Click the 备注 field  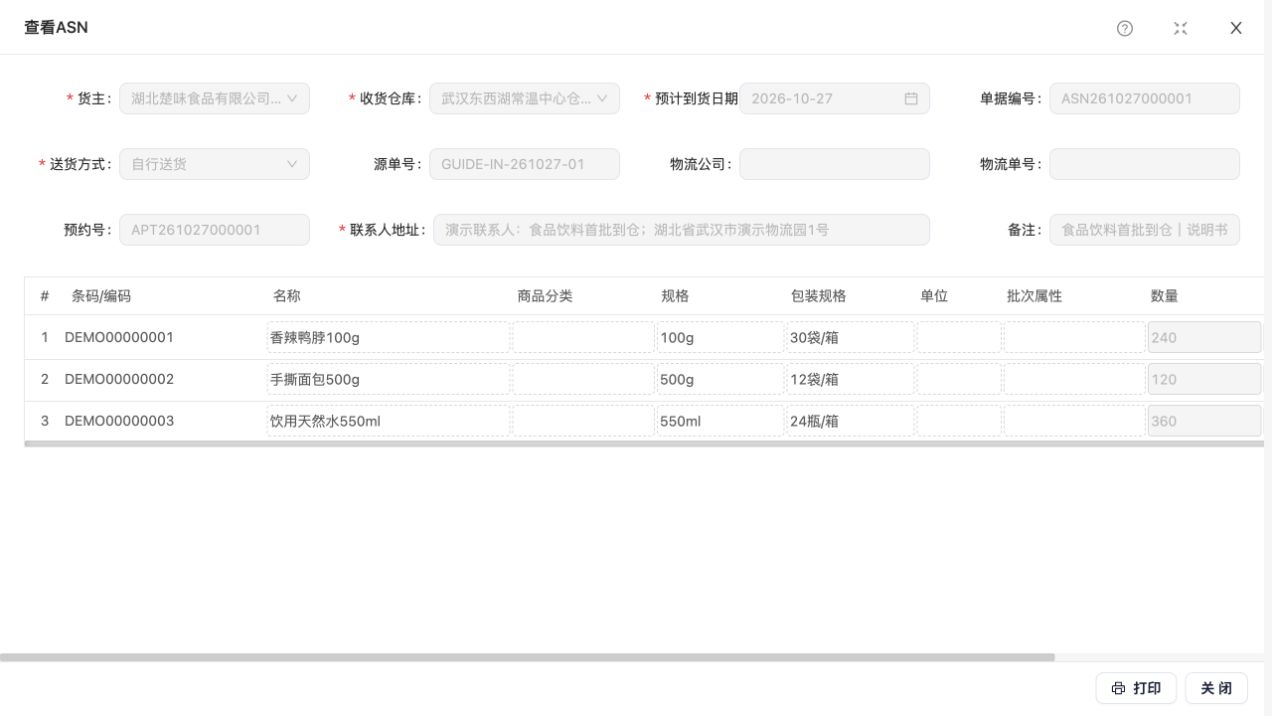1144,230
